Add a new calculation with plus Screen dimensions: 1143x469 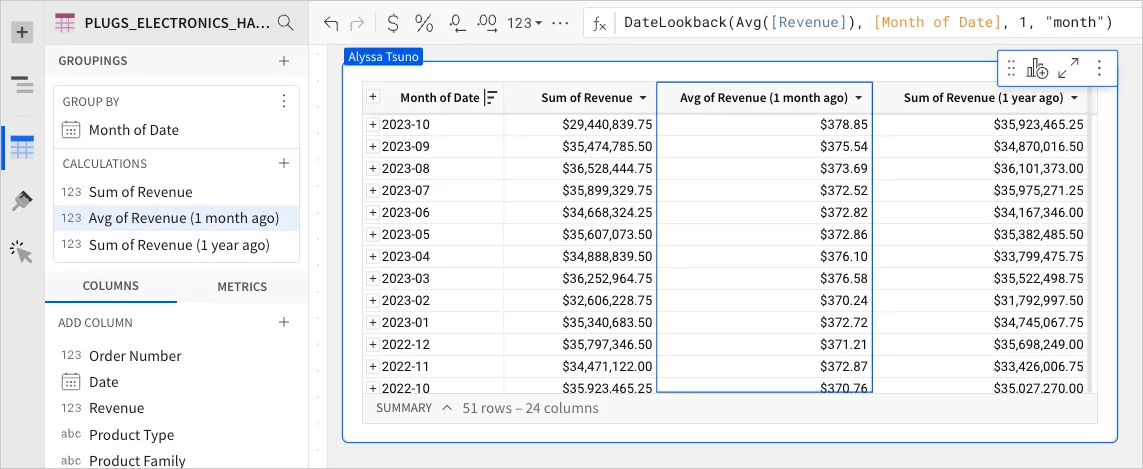point(284,163)
